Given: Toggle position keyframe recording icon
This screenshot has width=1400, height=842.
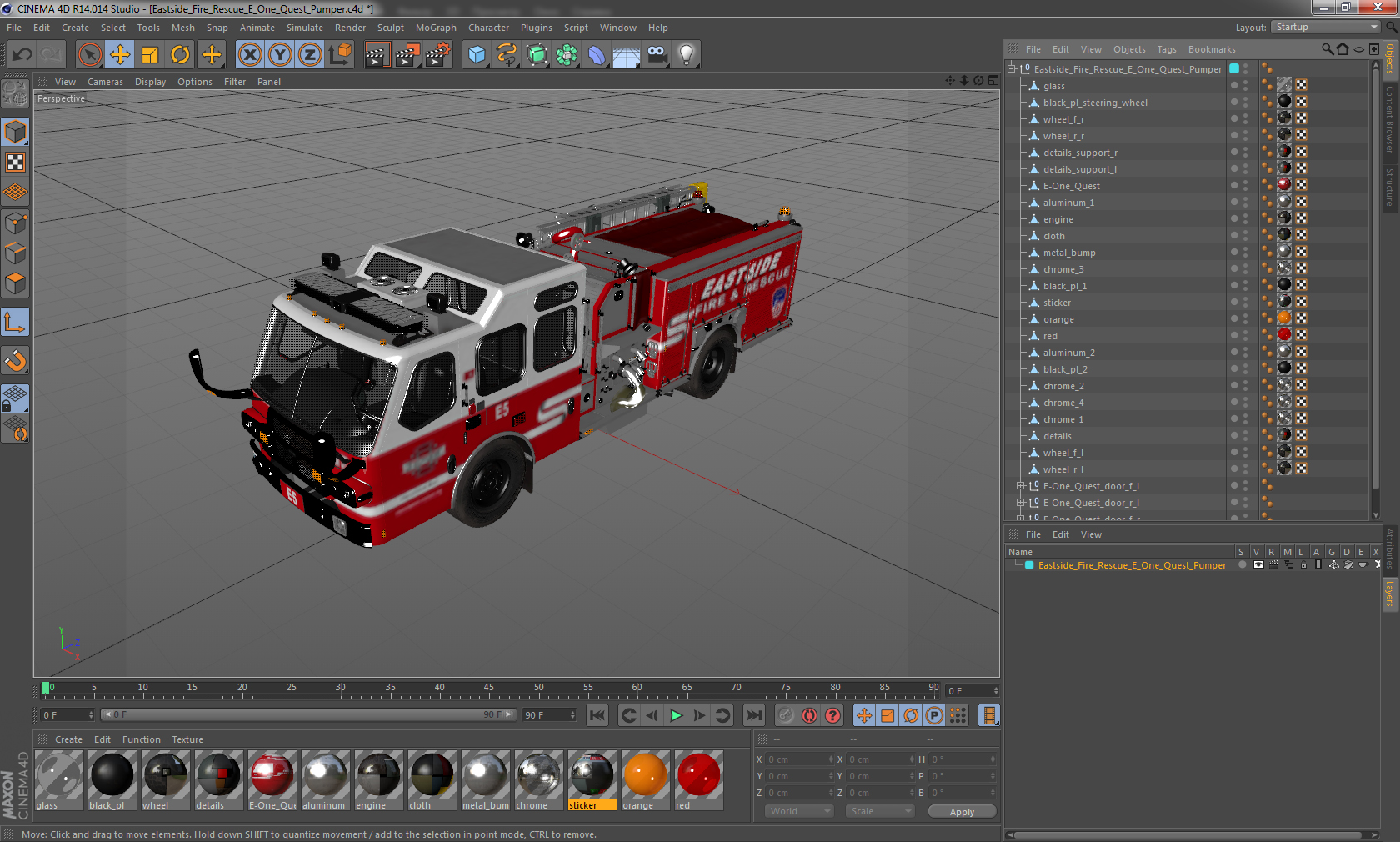Looking at the screenshot, I should (864, 715).
